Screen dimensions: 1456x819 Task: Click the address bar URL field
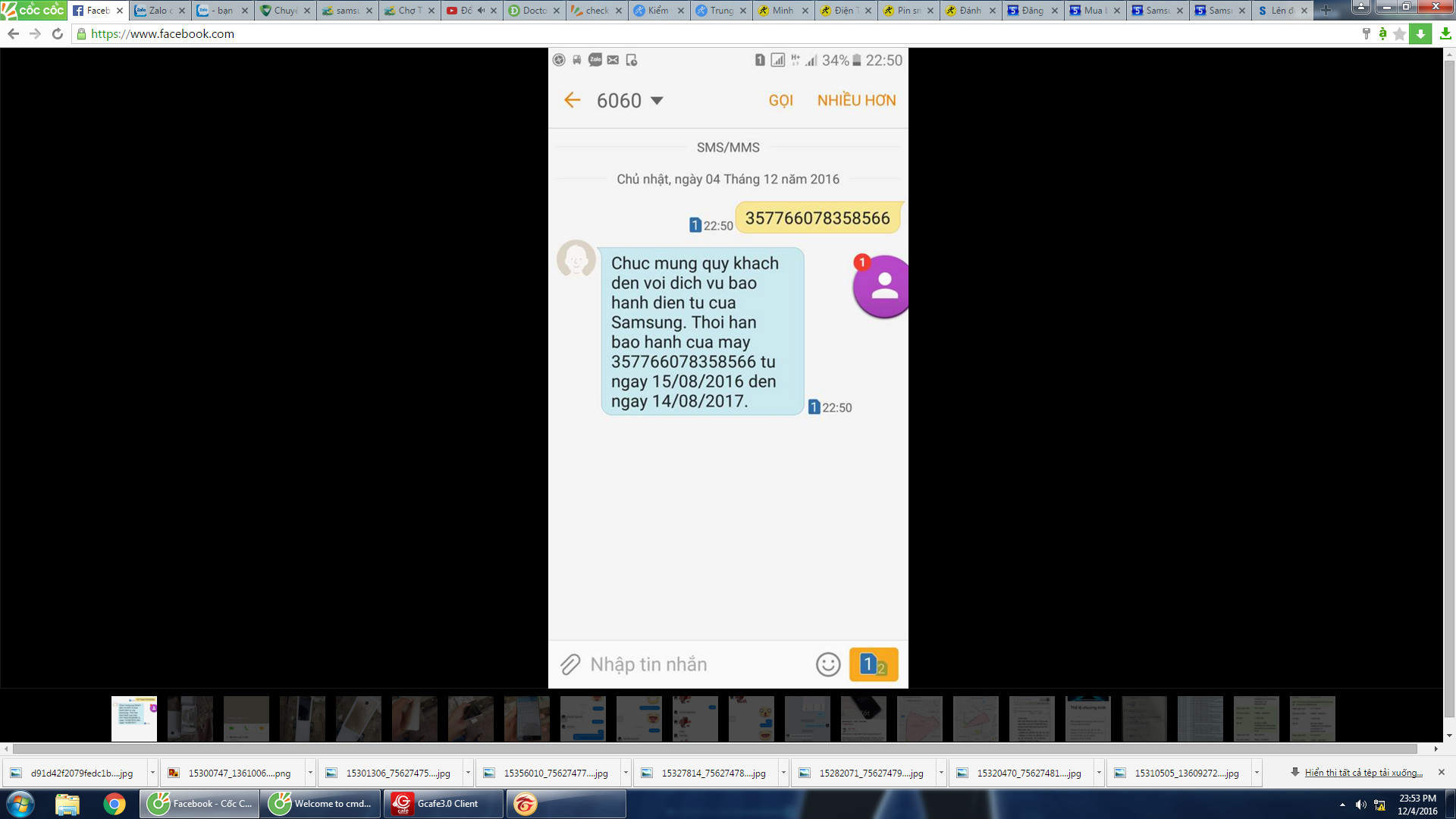713,34
